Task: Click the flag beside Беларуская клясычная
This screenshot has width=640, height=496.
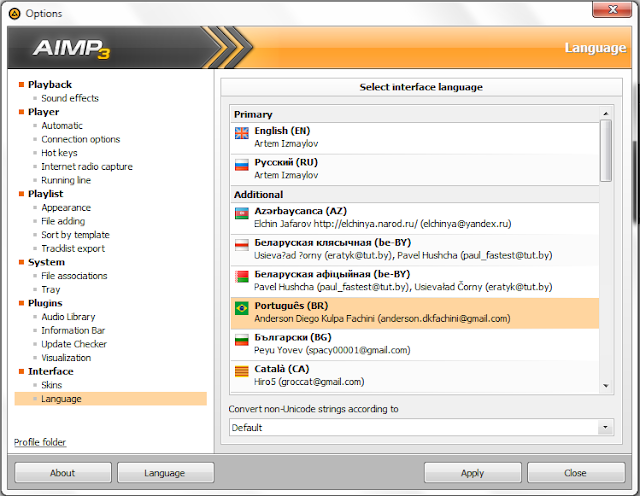Action: pos(242,245)
